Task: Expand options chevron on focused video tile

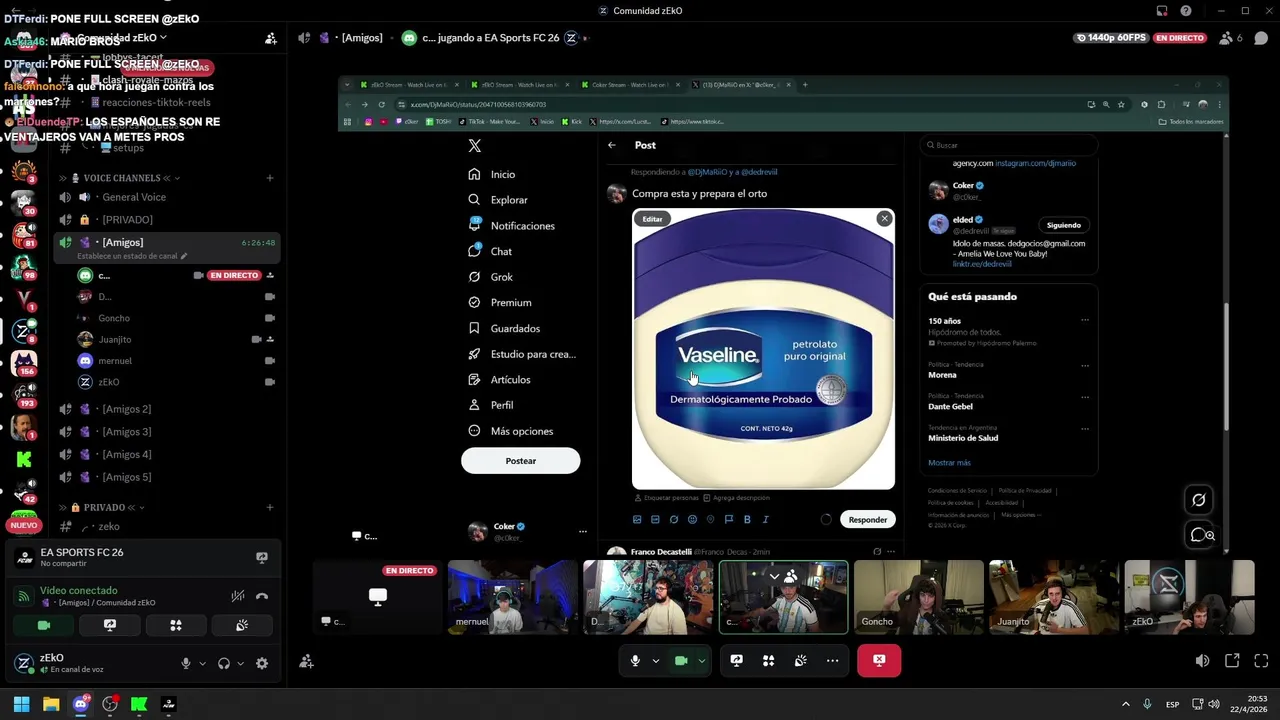Action: 774,577
